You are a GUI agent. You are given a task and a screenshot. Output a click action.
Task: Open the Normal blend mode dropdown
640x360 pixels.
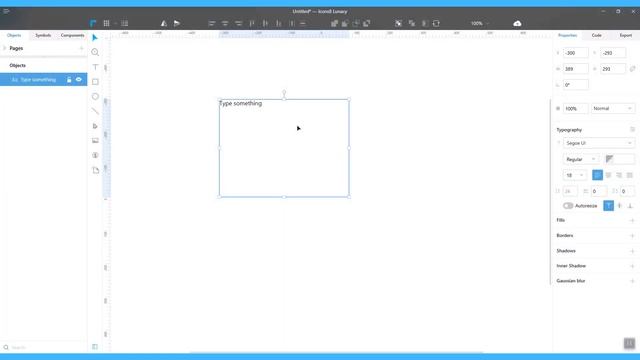[613, 109]
